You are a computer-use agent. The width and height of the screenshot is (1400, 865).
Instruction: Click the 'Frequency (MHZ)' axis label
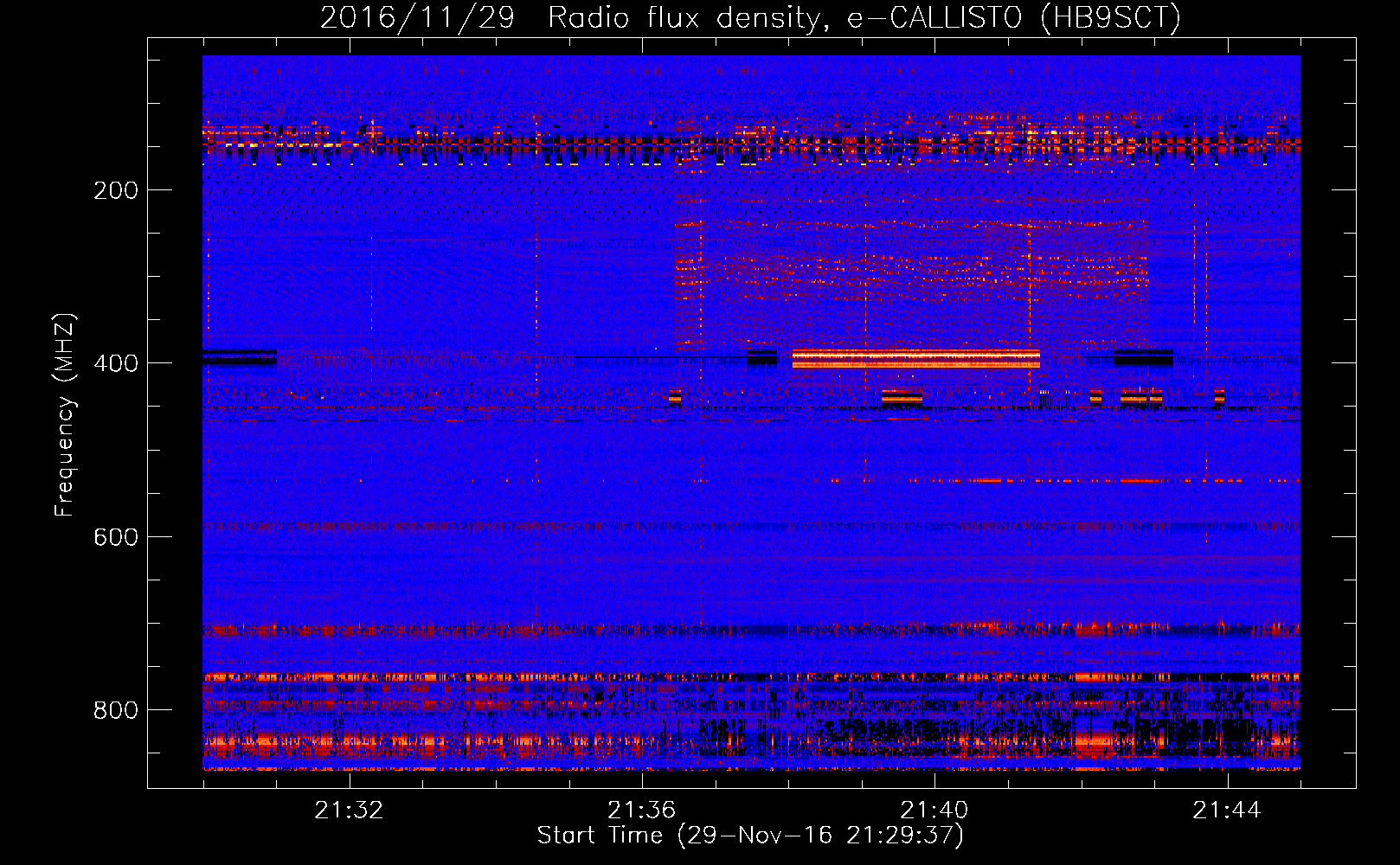pyautogui.click(x=65, y=414)
